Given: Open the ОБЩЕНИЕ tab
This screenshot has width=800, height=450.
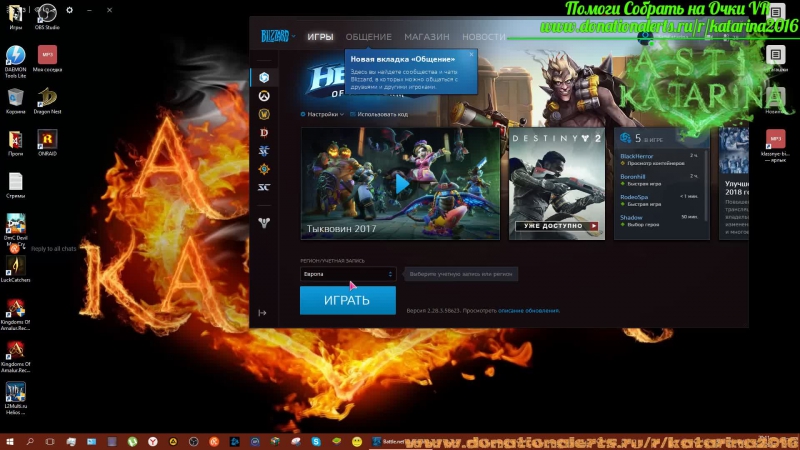Looking at the screenshot, I should coord(368,37).
